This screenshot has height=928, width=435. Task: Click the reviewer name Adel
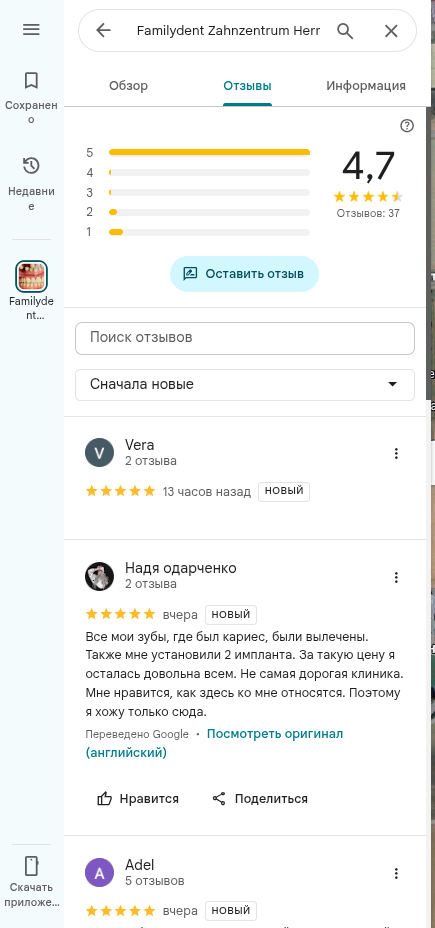click(140, 865)
